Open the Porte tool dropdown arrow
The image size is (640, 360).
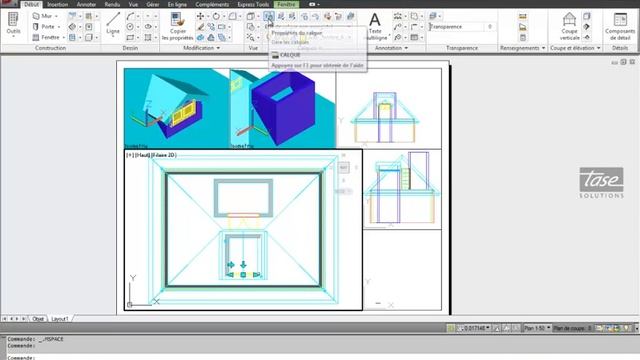(x=59, y=27)
